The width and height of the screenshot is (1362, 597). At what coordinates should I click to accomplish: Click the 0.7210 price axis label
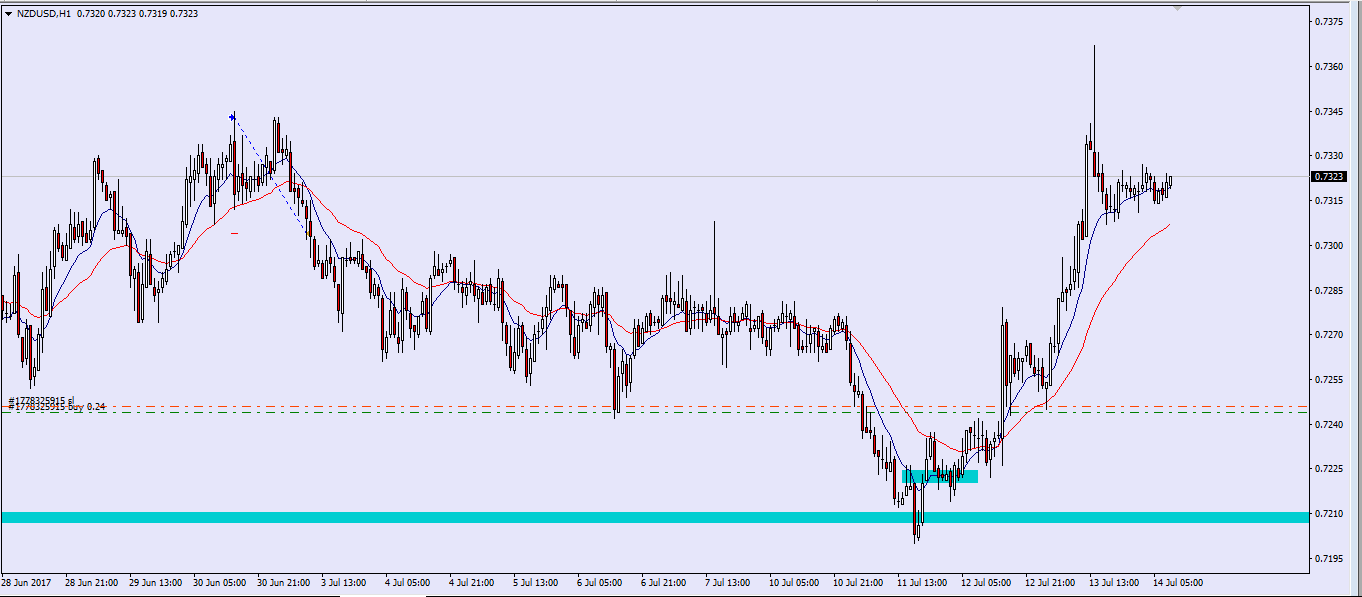pyautogui.click(x=1329, y=514)
